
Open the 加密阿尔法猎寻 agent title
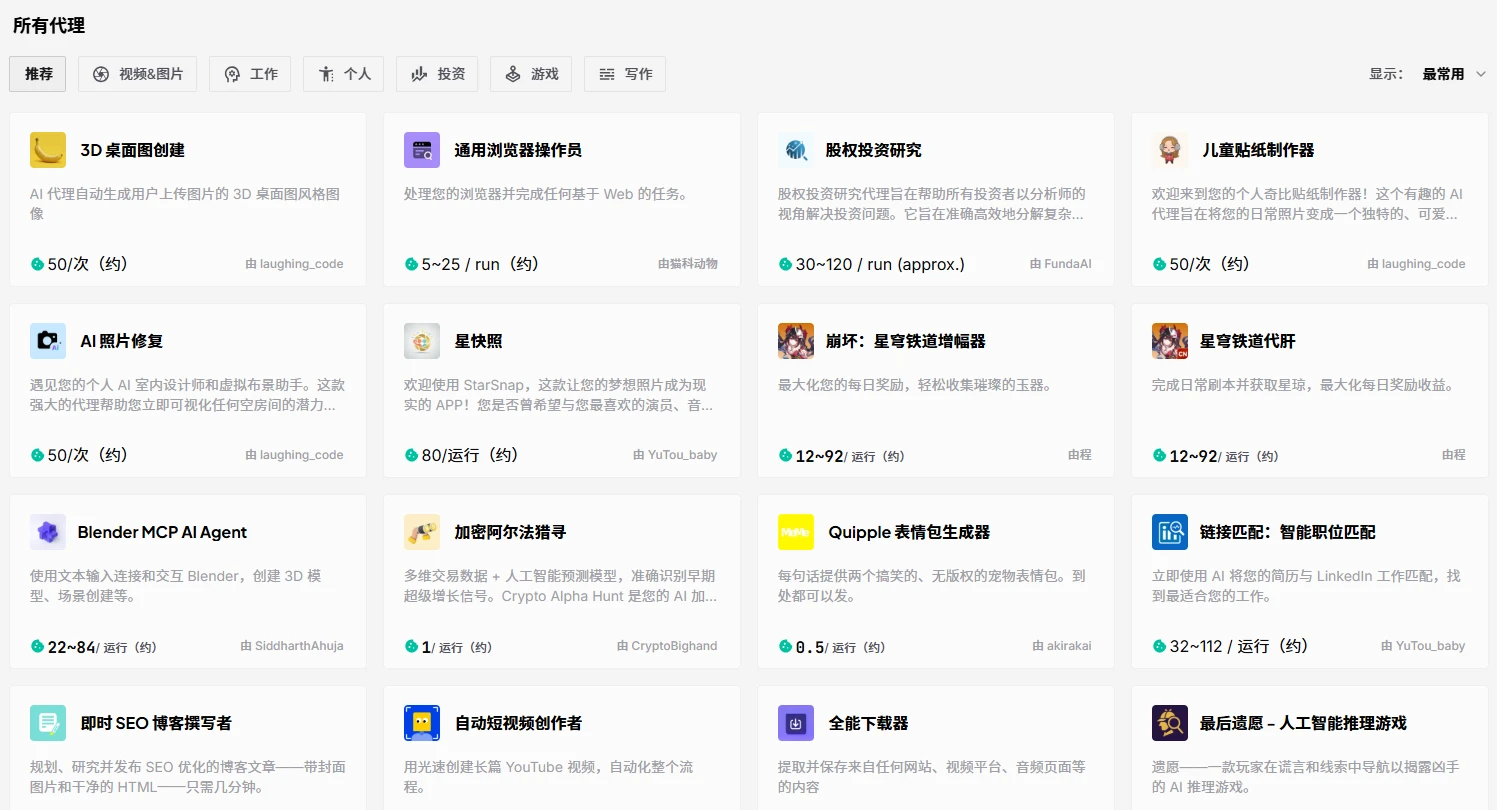tap(510, 532)
